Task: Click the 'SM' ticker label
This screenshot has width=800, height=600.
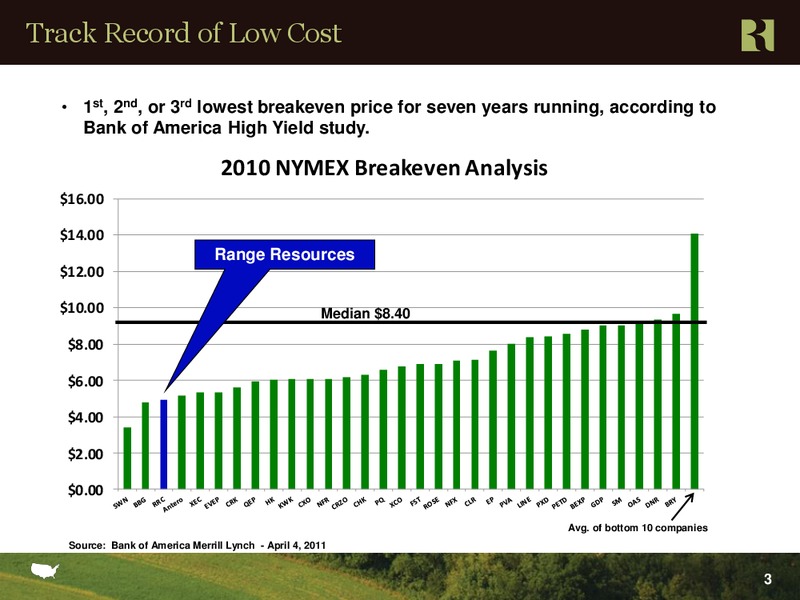Action: coord(617,501)
